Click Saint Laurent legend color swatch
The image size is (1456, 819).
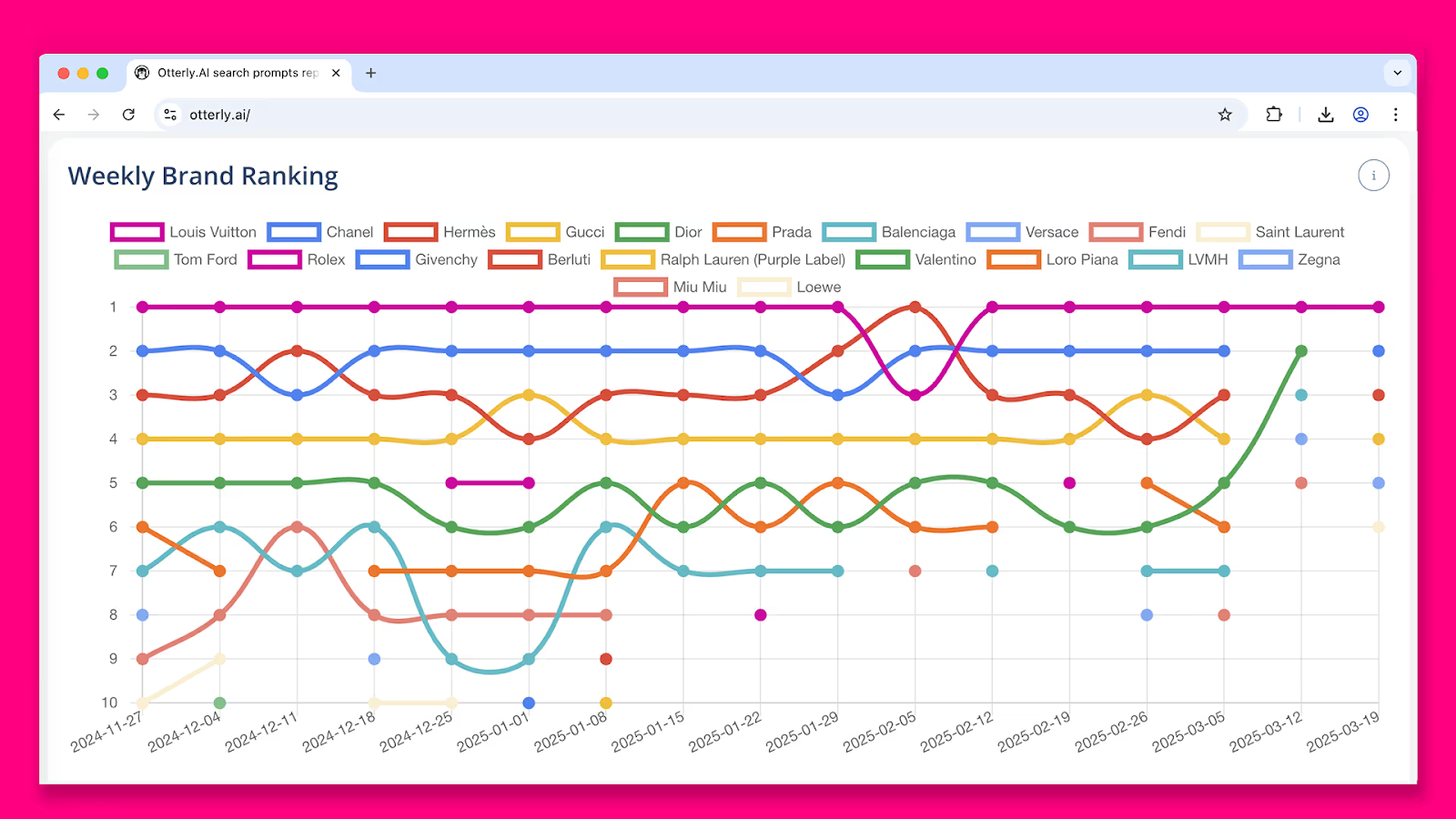click(x=1222, y=232)
